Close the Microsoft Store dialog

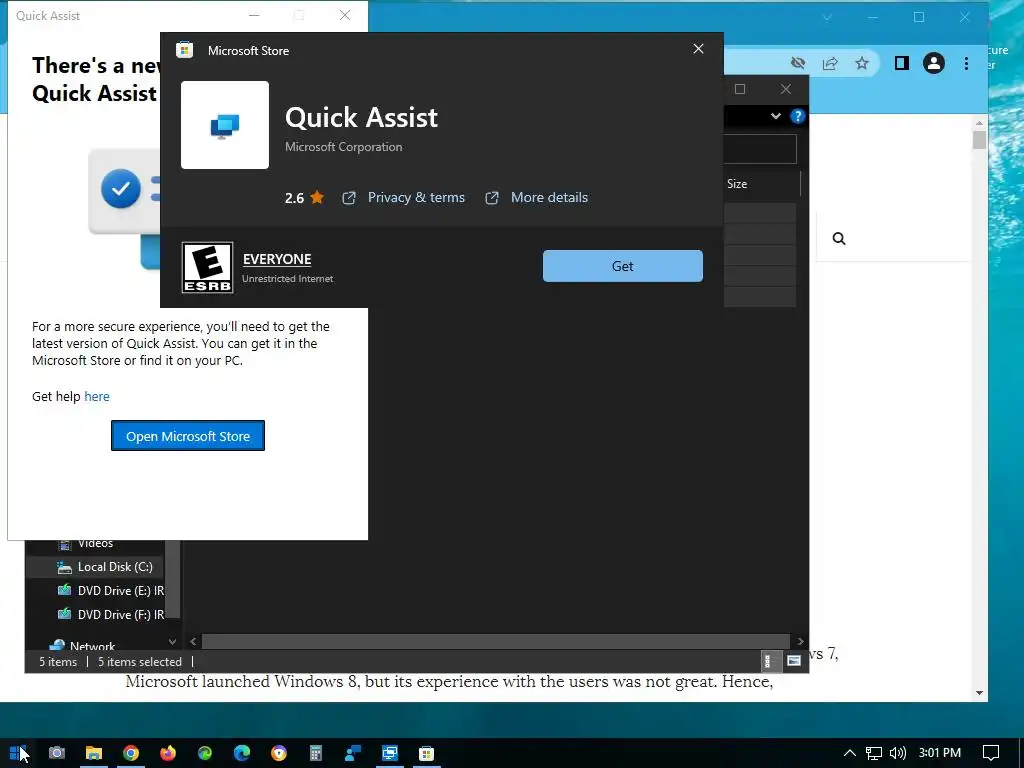click(x=698, y=49)
